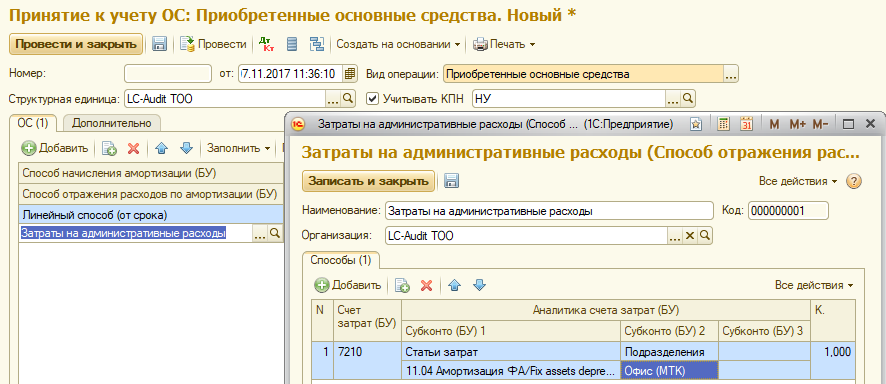Expand Создать на основании dropdown
This screenshot has height=384, width=886.
point(398,44)
